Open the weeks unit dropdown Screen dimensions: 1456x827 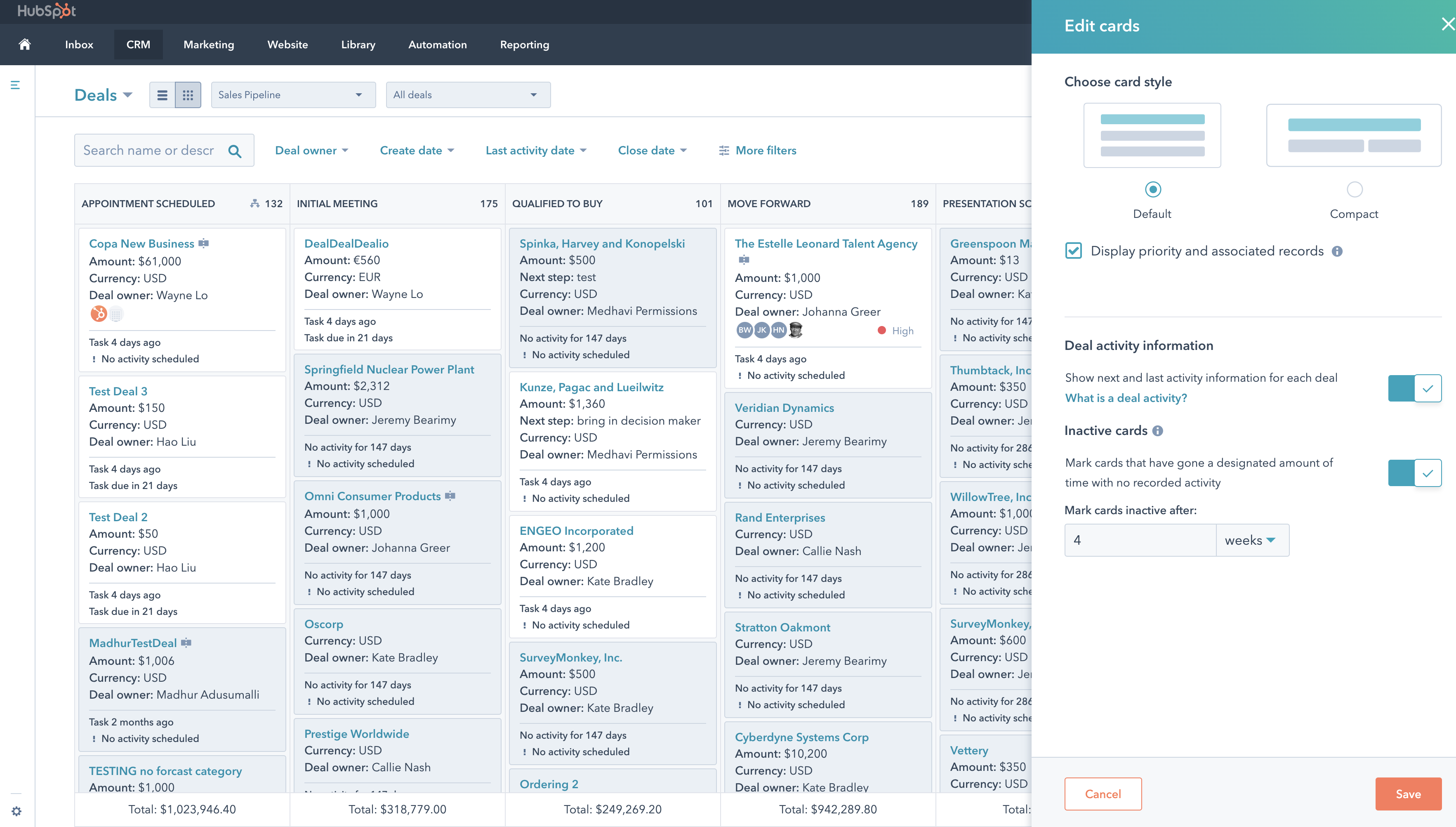[1252, 540]
